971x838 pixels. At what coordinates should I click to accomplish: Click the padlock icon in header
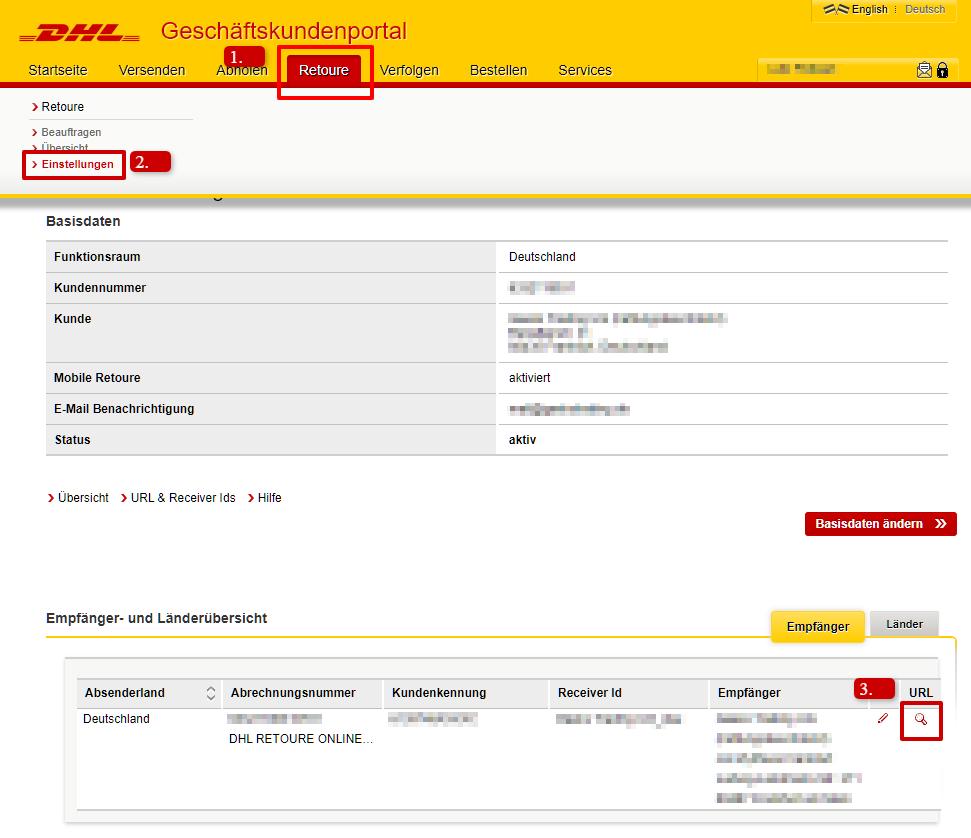click(x=943, y=70)
